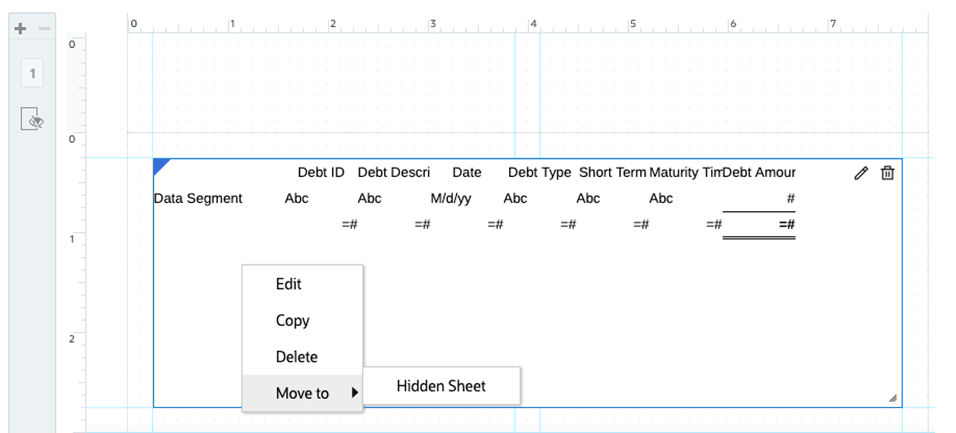
Task: Open the hidden sheet icon in sidebar
Action: coord(33,120)
